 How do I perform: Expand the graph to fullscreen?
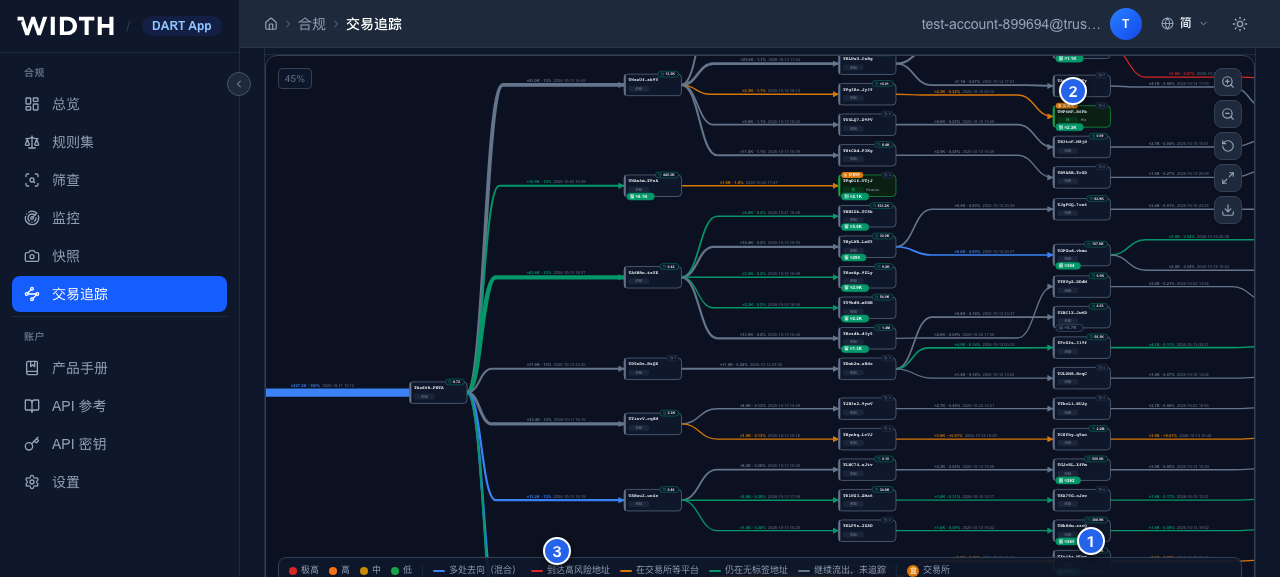click(1228, 178)
